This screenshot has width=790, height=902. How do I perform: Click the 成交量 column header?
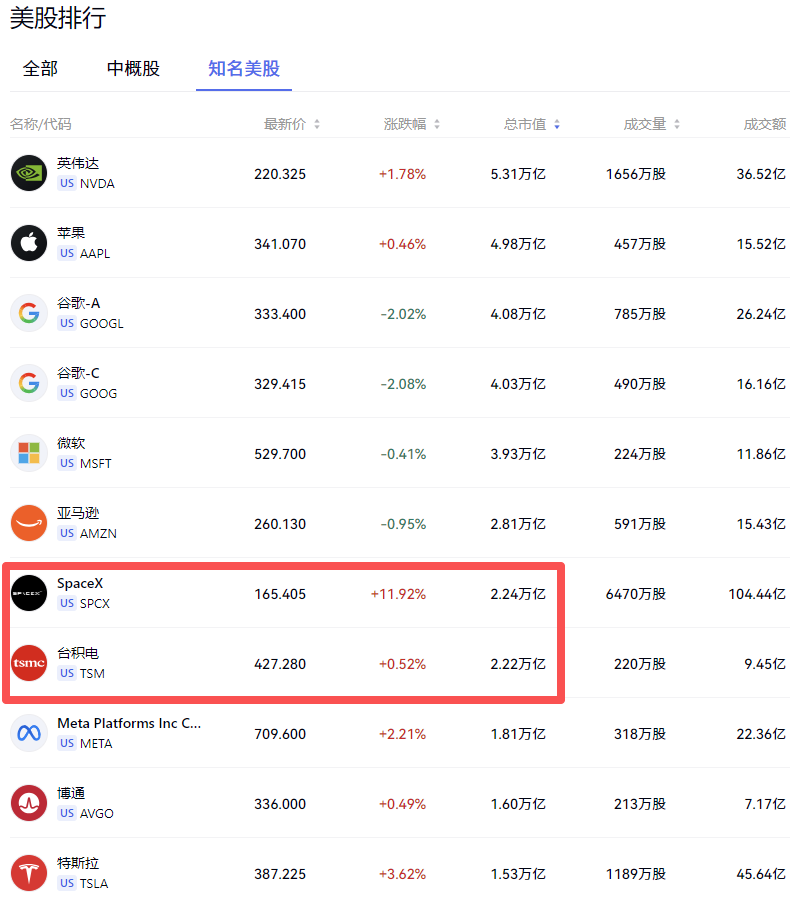point(645,124)
